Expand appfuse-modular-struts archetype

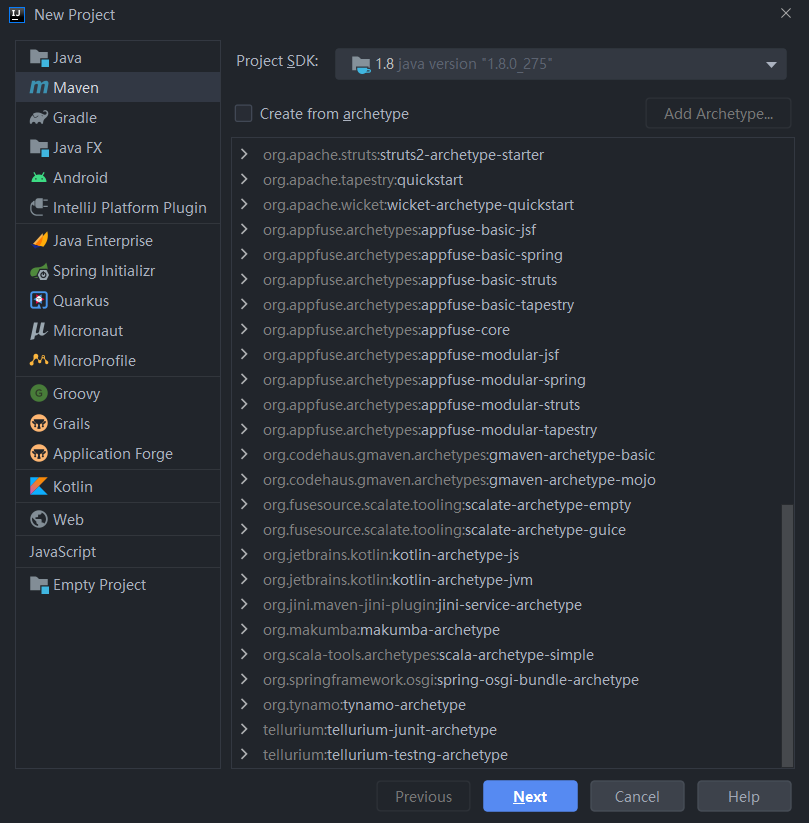point(244,404)
